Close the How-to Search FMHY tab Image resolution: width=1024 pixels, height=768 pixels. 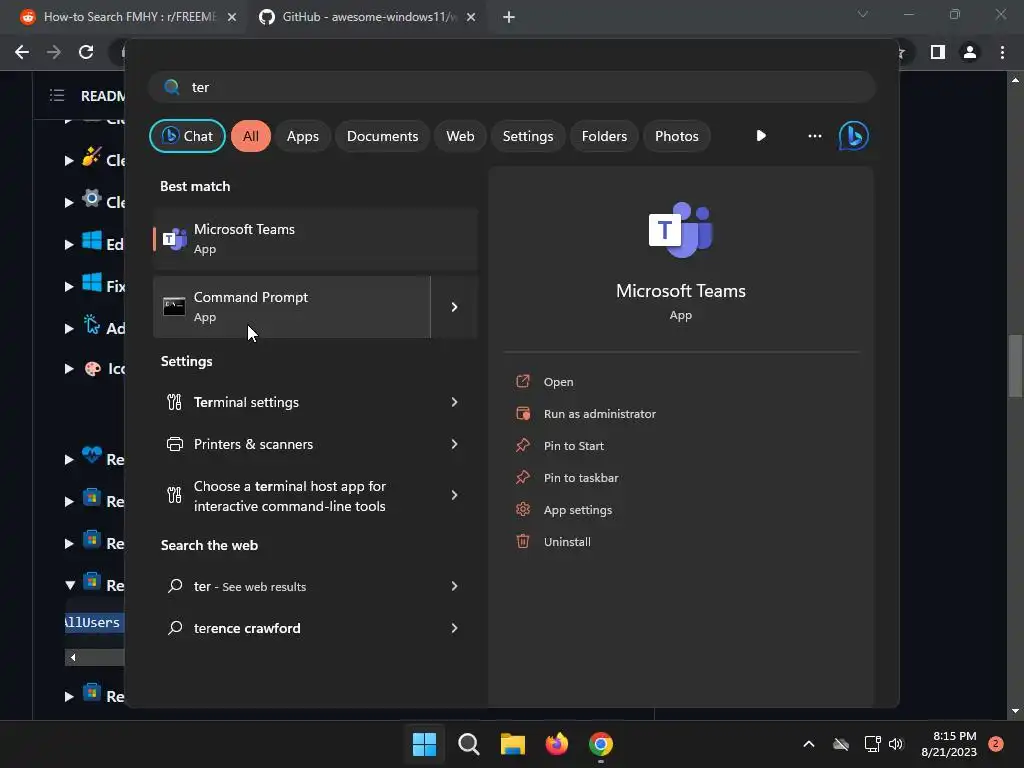point(232,17)
